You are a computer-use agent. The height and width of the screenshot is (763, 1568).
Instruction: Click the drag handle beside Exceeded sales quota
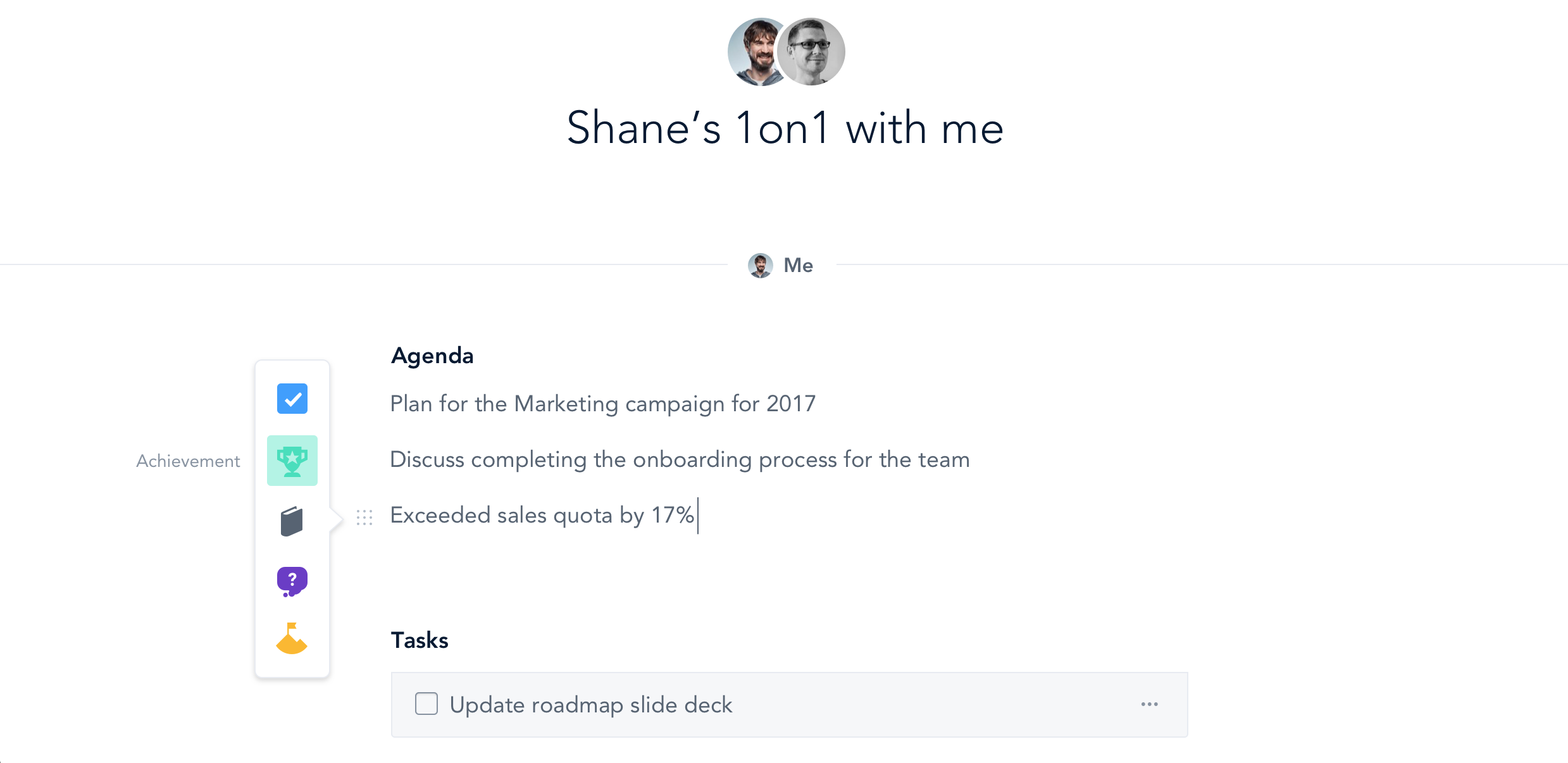[364, 518]
